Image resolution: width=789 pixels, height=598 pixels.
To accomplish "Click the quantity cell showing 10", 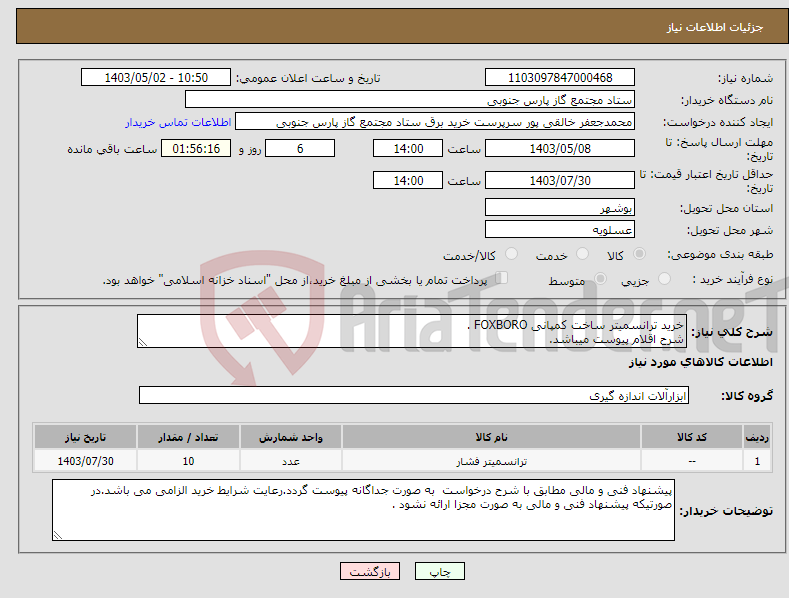I will [x=188, y=461].
